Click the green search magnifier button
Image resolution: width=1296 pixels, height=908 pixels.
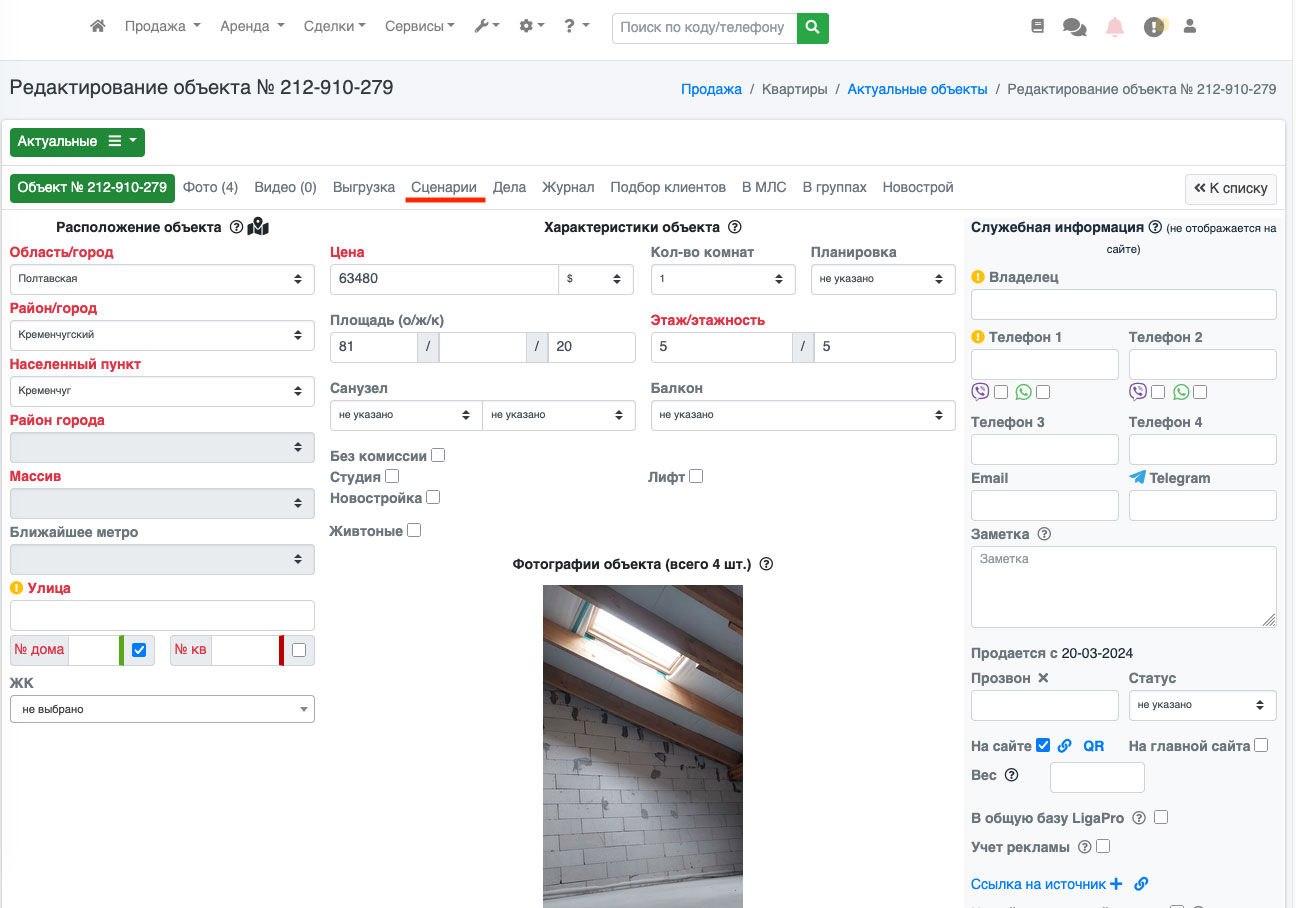click(x=813, y=27)
